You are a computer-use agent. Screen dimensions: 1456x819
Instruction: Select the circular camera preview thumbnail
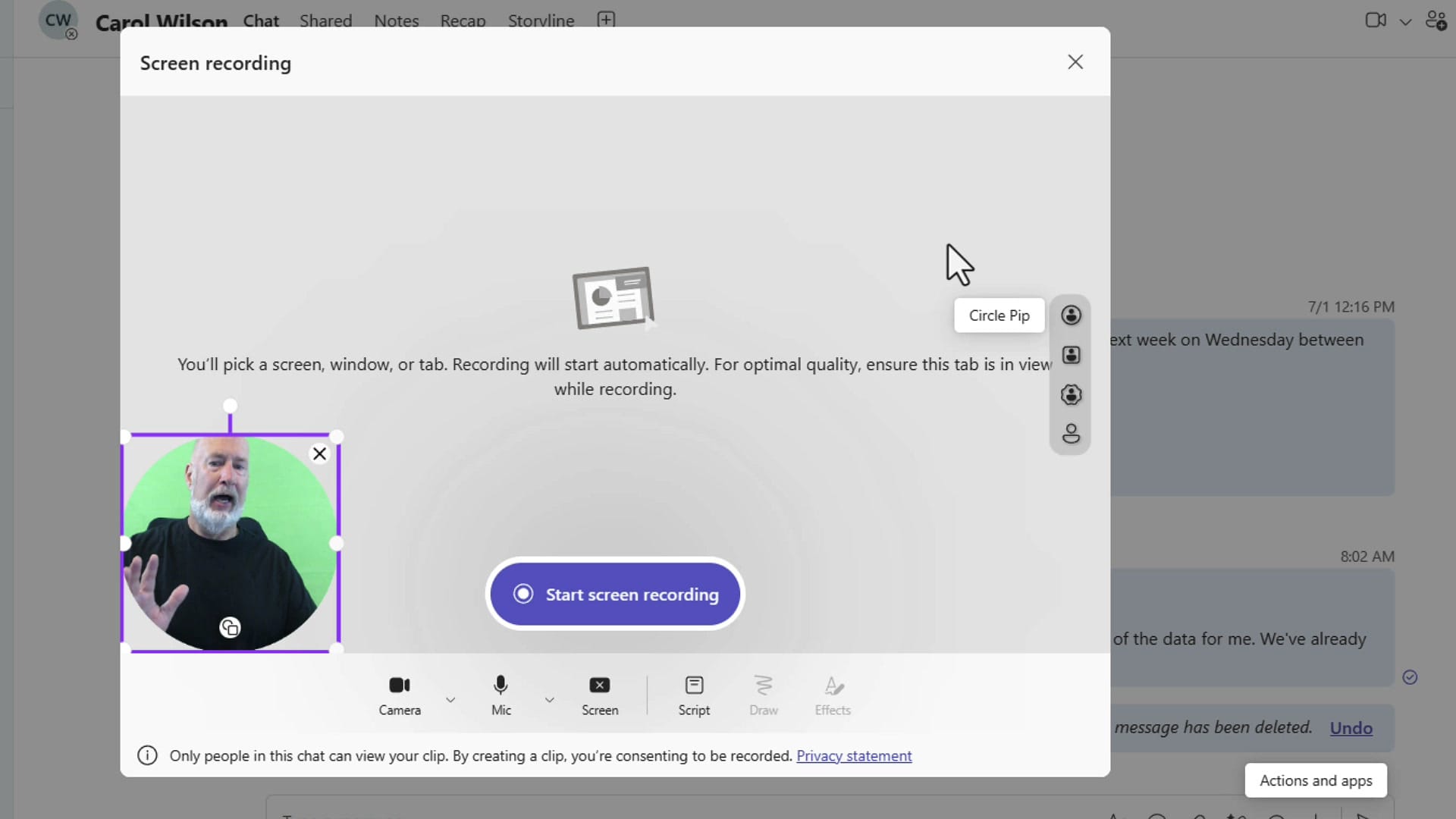point(230,543)
